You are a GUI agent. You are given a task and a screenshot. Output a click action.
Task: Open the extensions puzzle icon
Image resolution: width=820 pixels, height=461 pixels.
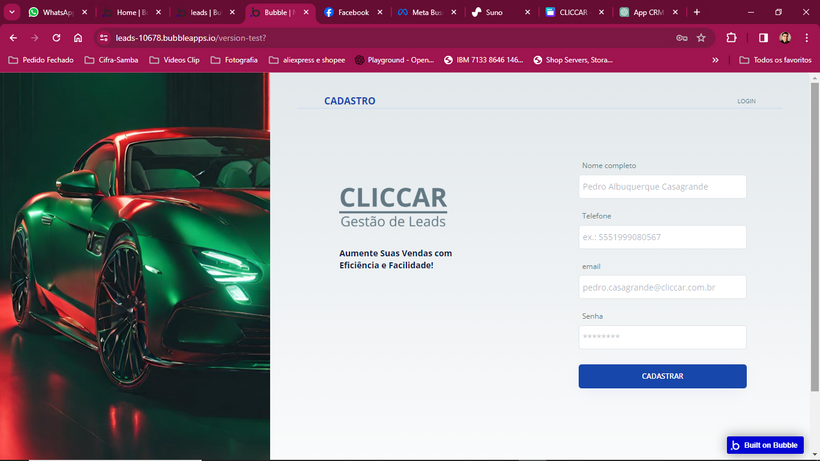(x=732, y=38)
